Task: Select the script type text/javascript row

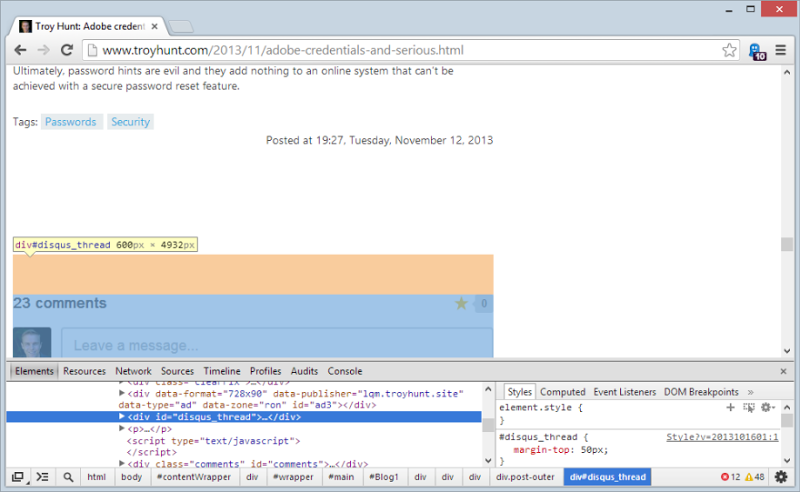Action: [x=213, y=440]
